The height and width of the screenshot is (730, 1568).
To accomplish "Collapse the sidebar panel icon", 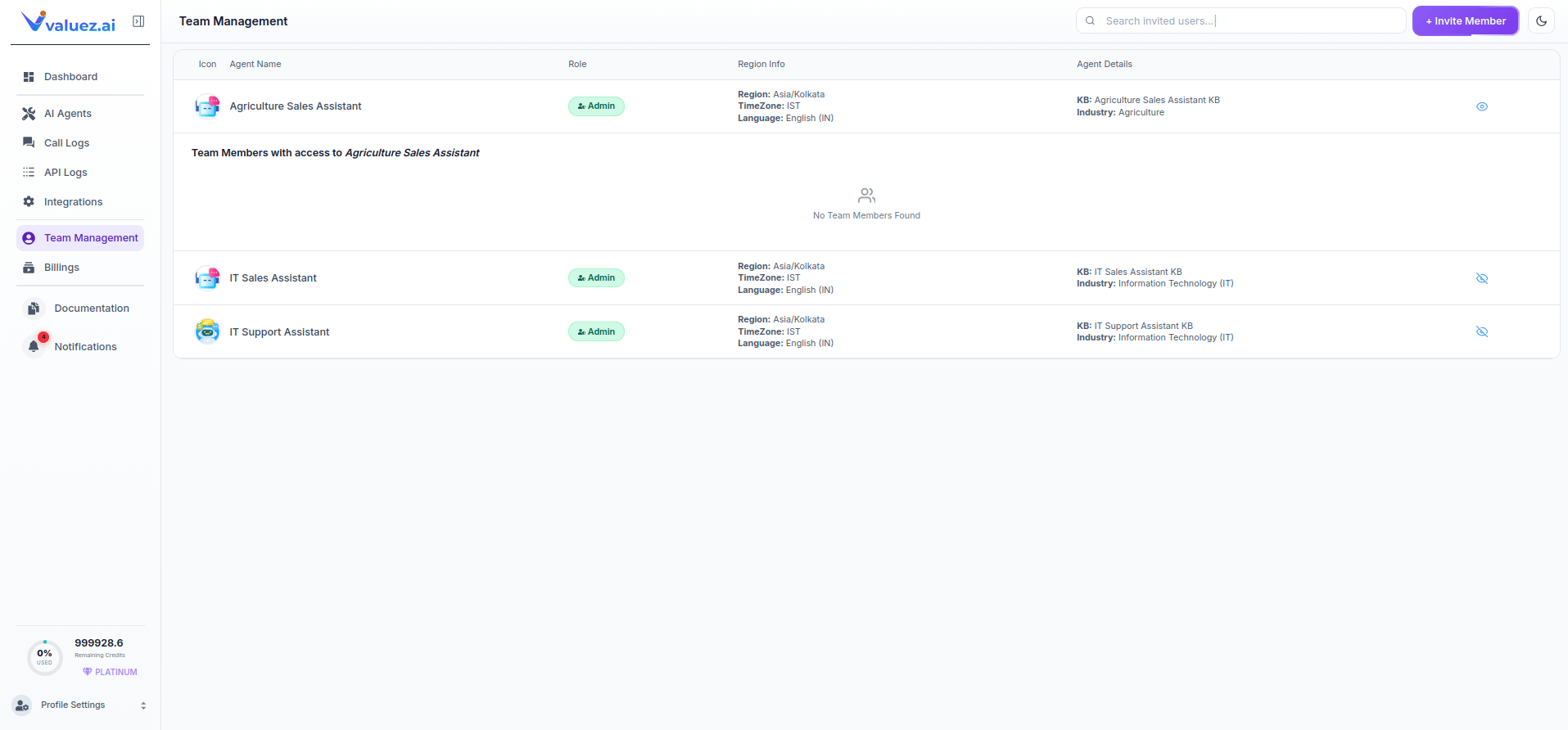I will tap(138, 21).
